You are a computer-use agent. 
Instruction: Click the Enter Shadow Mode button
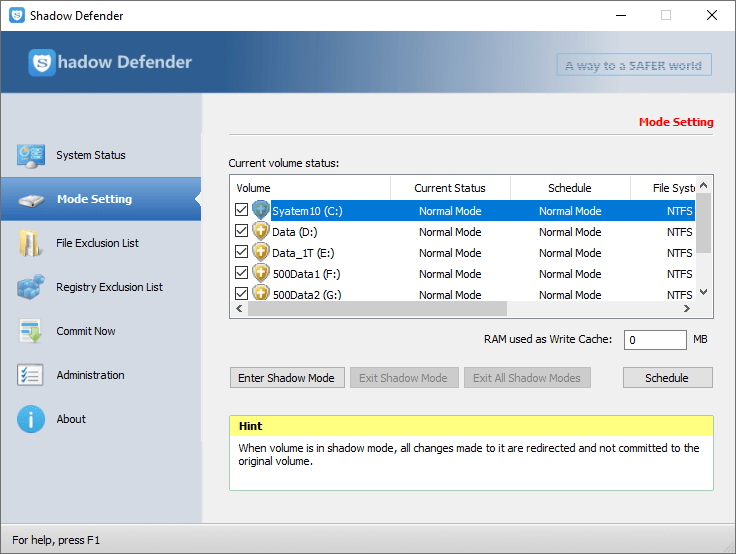click(x=287, y=378)
